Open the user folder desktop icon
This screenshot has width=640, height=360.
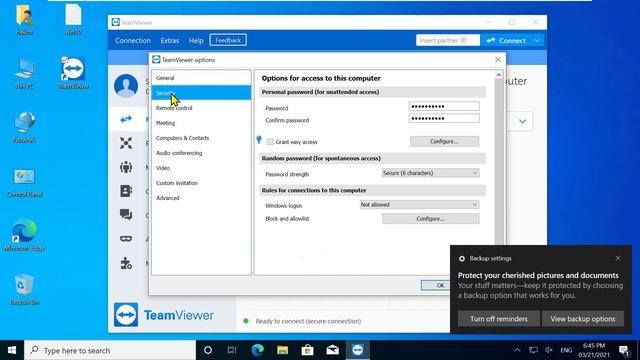[24, 19]
